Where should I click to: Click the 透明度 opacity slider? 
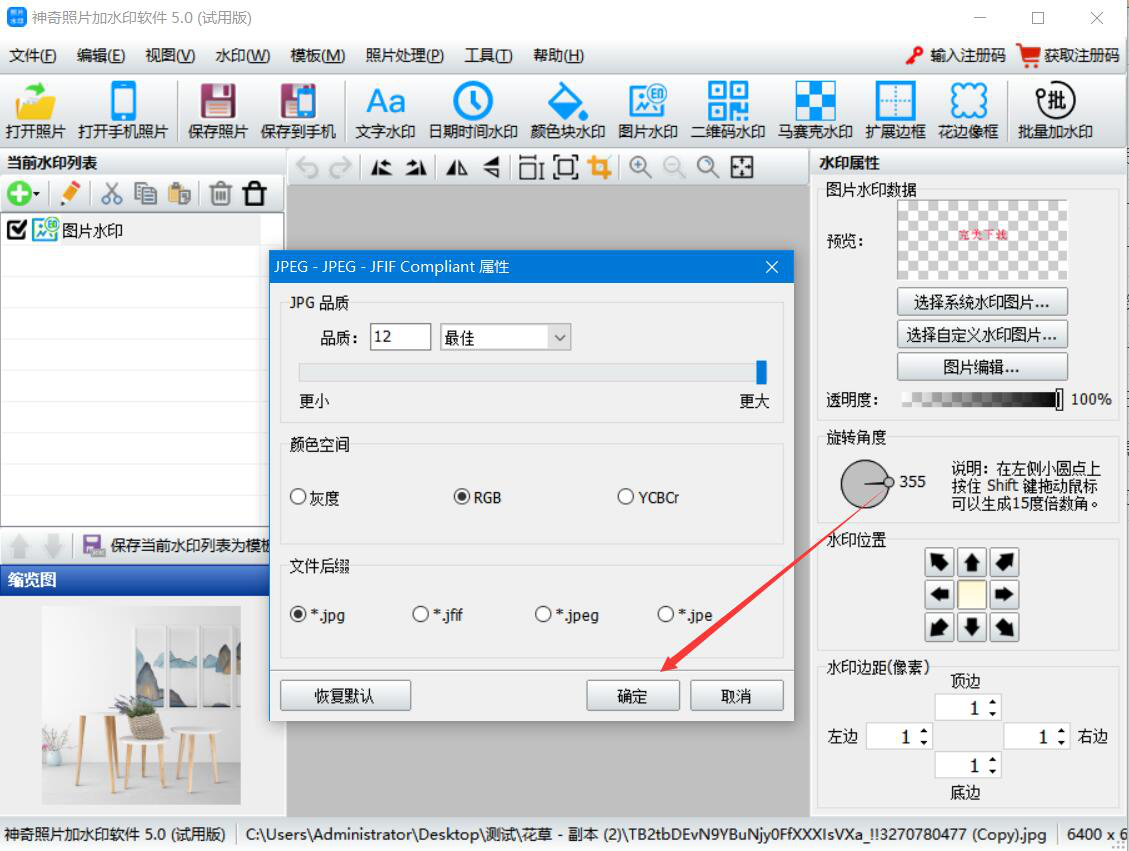pos(982,399)
